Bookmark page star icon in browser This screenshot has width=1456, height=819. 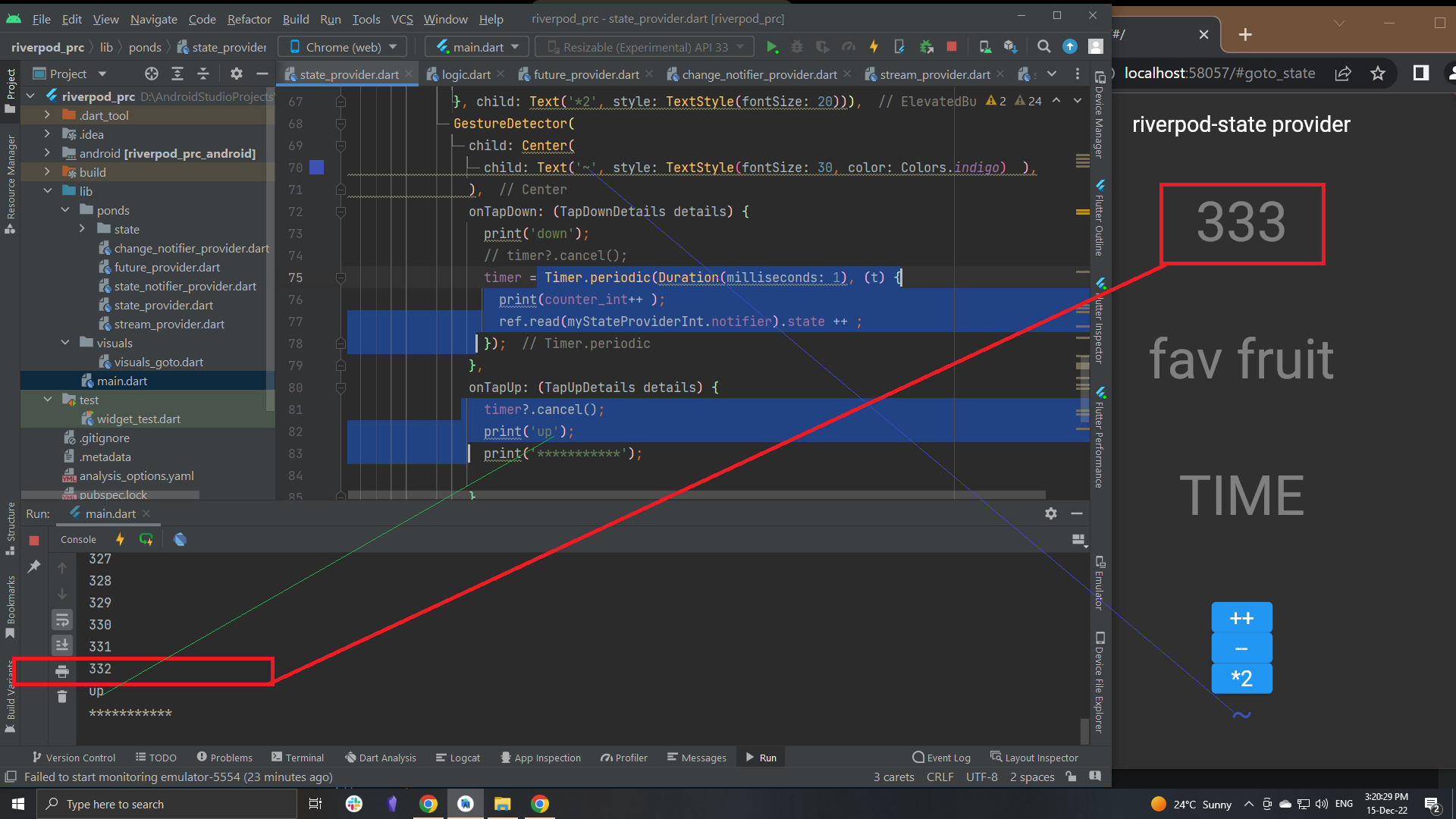[1378, 73]
